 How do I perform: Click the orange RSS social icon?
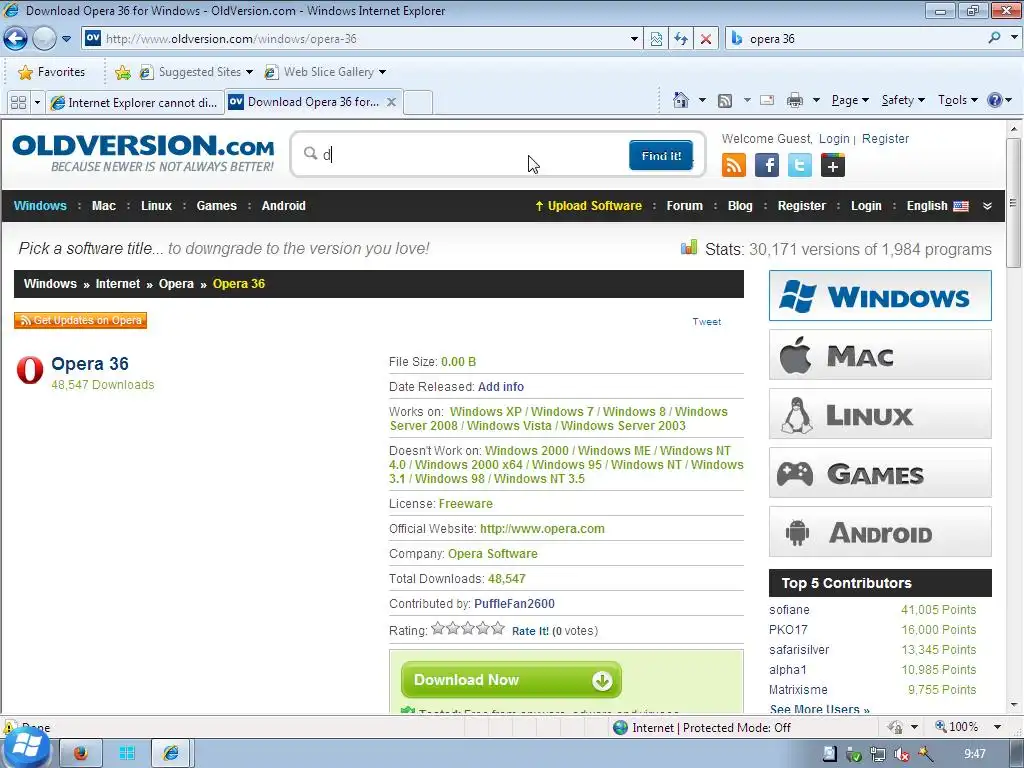(733, 165)
